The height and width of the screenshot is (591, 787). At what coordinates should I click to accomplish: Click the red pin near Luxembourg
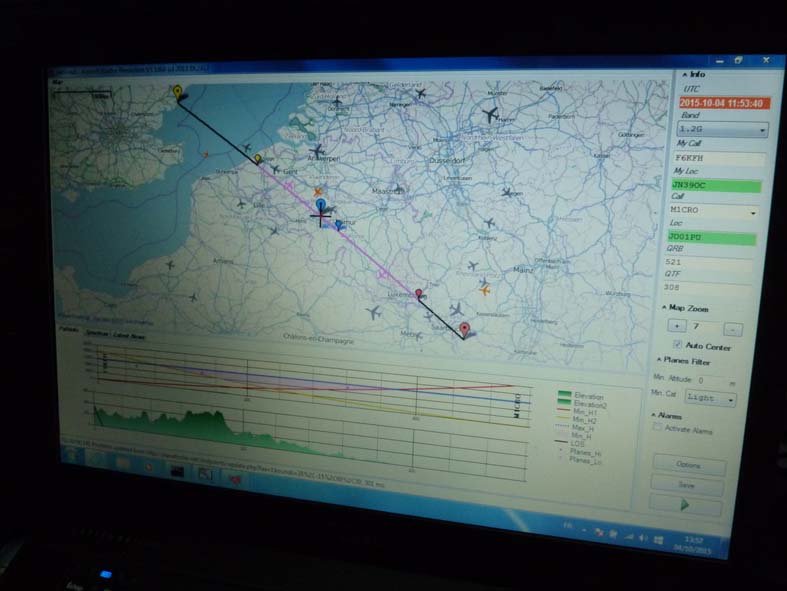(419, 295)
